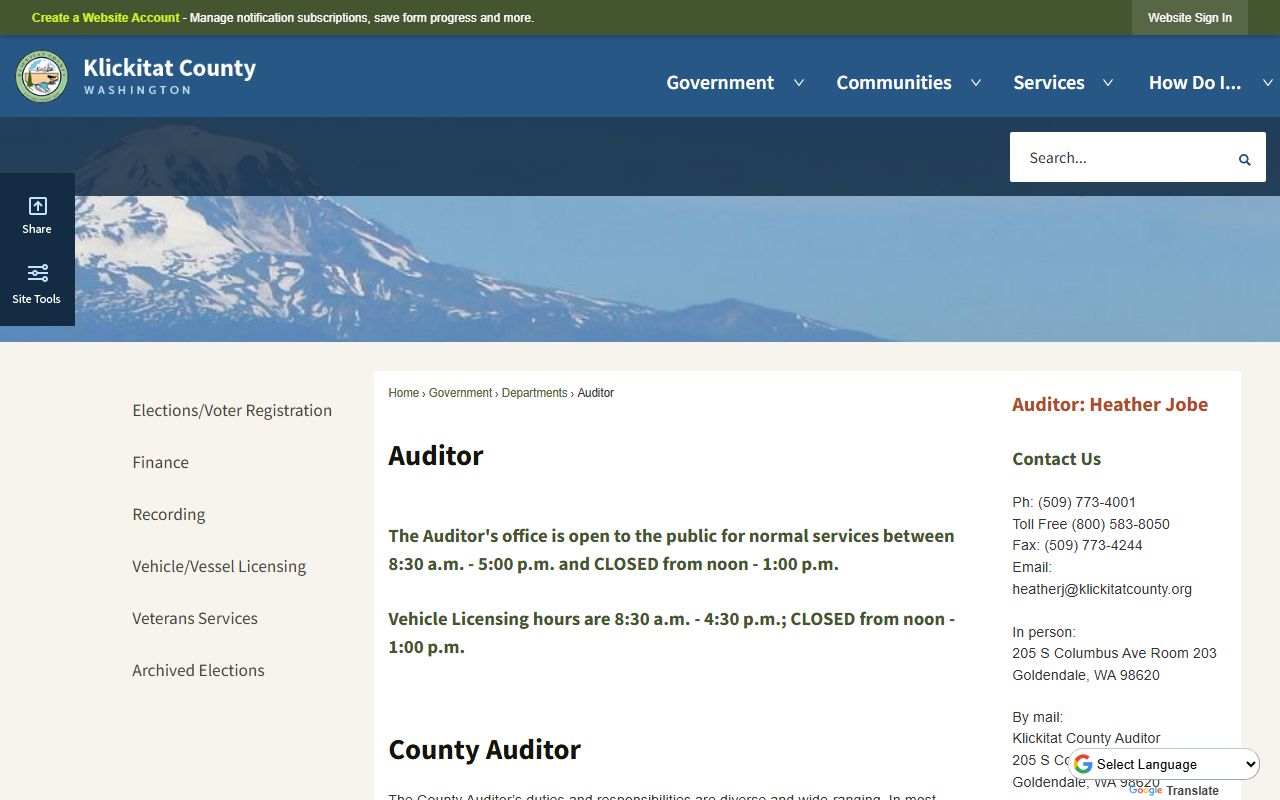Click the Departments breadcrumb link
The height and width of the screenshot is (800, 1280).
click(x=534, y=393)
